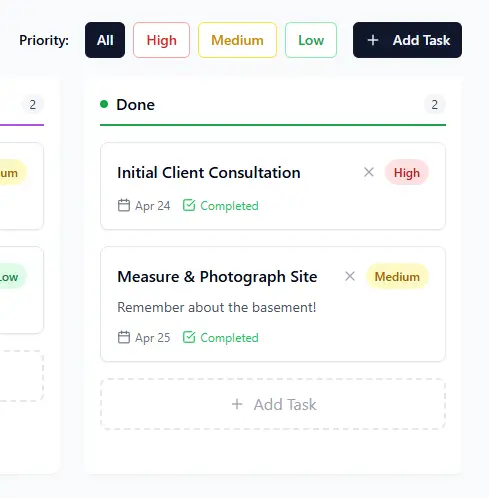The image size is (489, 498).
Task: Remove the Measure & Photograph Site task
Action: point(350,276)
